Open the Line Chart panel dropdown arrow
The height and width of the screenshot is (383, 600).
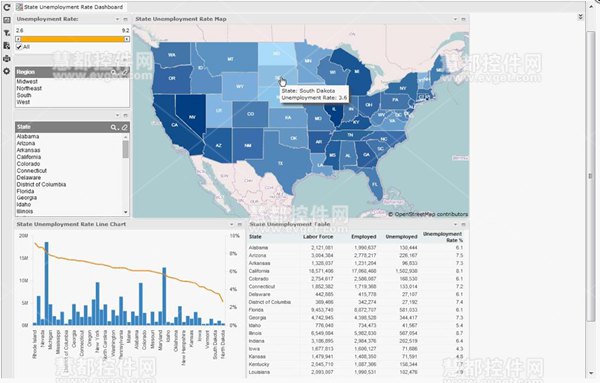point(231,224)
